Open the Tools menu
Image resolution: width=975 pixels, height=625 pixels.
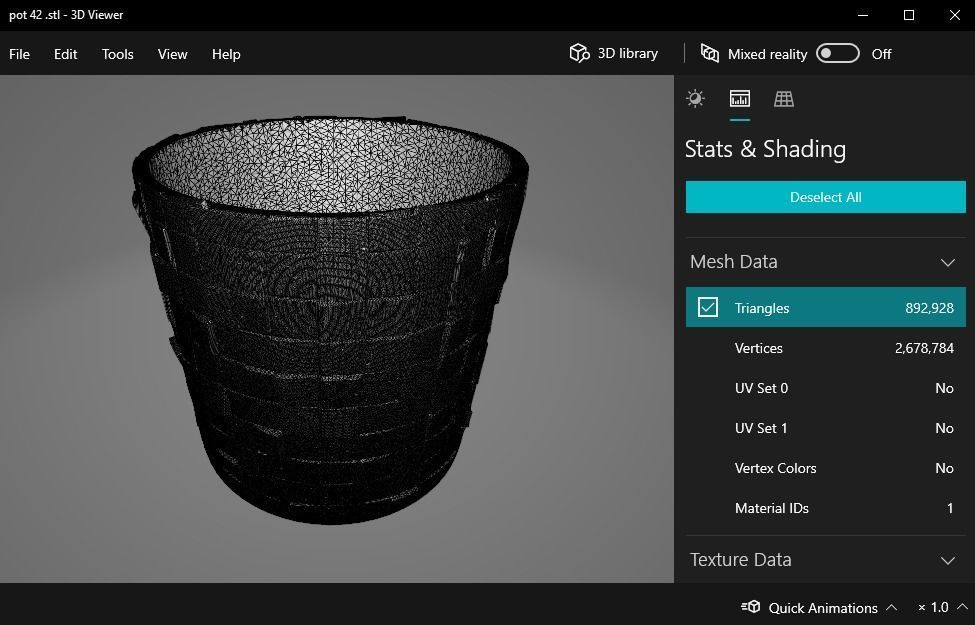pyautogui.click(x=117, y=54)
